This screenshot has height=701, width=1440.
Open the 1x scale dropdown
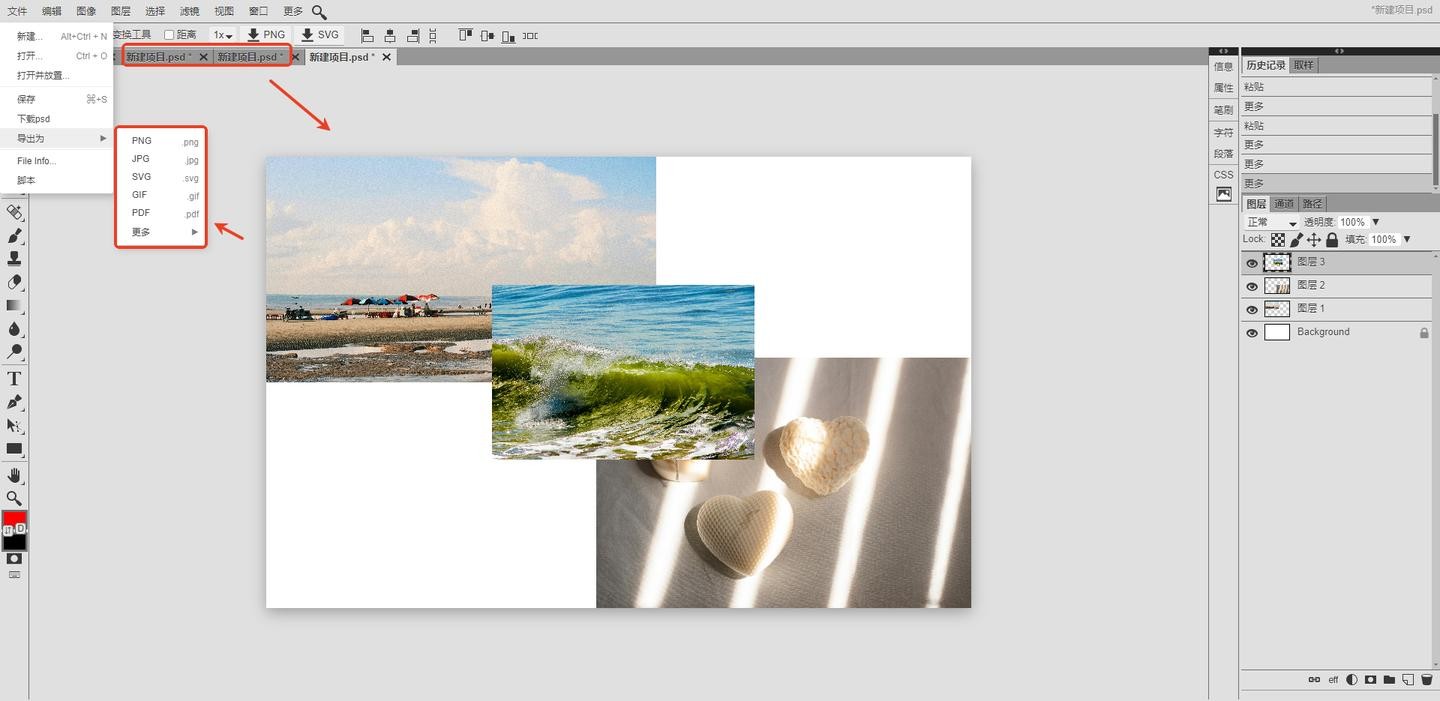tap(222, 35)
